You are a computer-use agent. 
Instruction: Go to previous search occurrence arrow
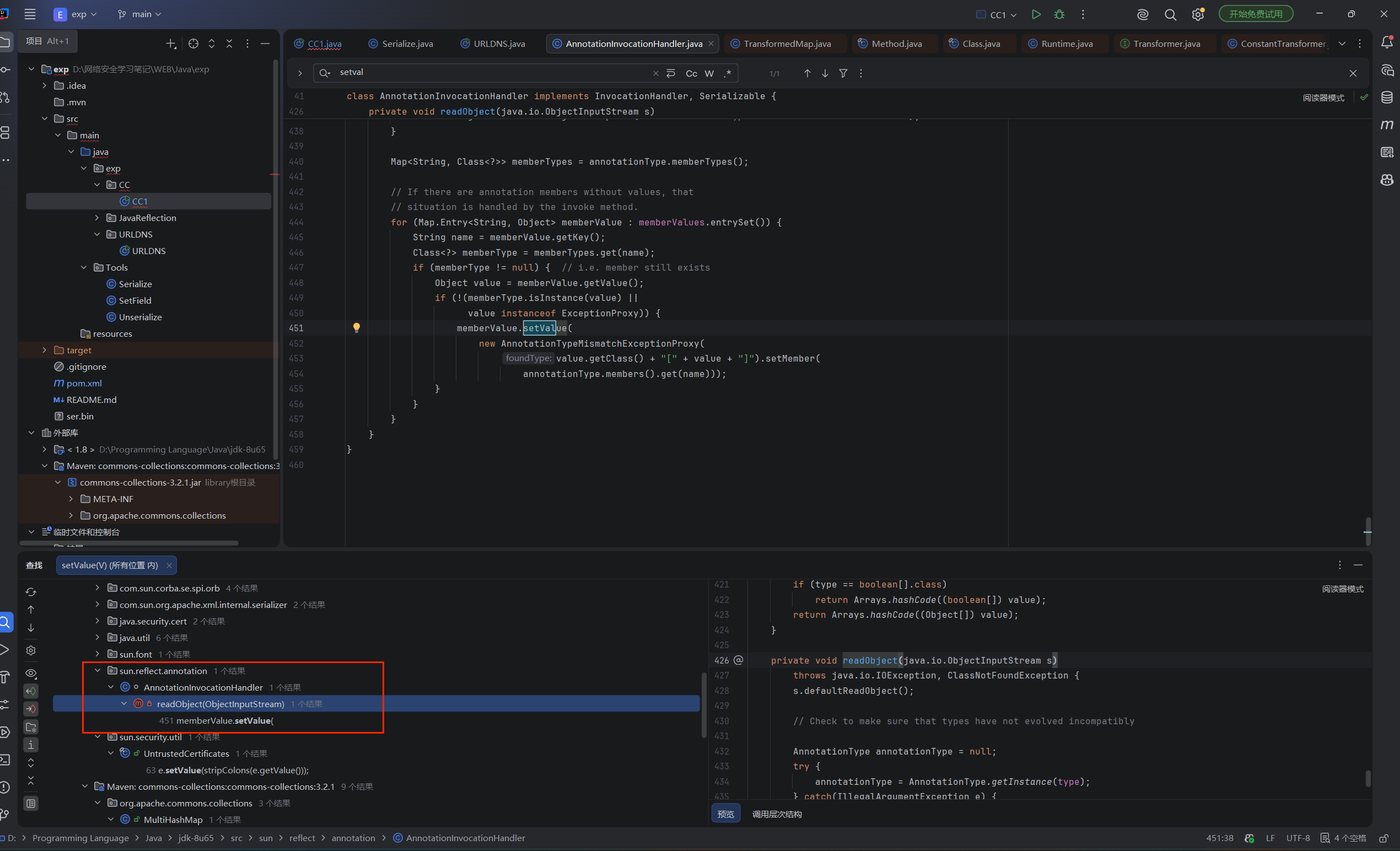[807, 73]
